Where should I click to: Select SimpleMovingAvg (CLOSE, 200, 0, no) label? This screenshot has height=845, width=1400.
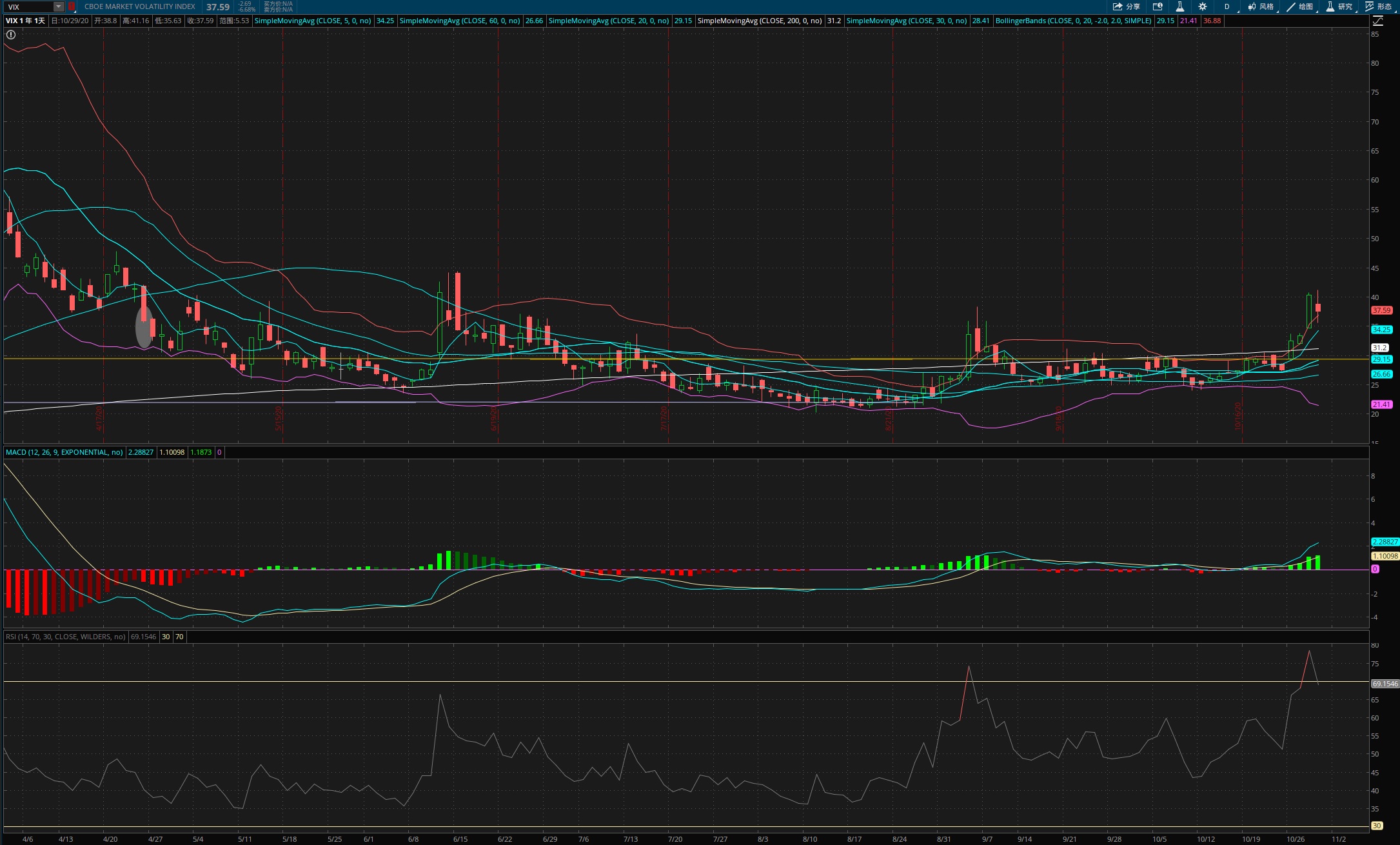[x=760, y=21]
